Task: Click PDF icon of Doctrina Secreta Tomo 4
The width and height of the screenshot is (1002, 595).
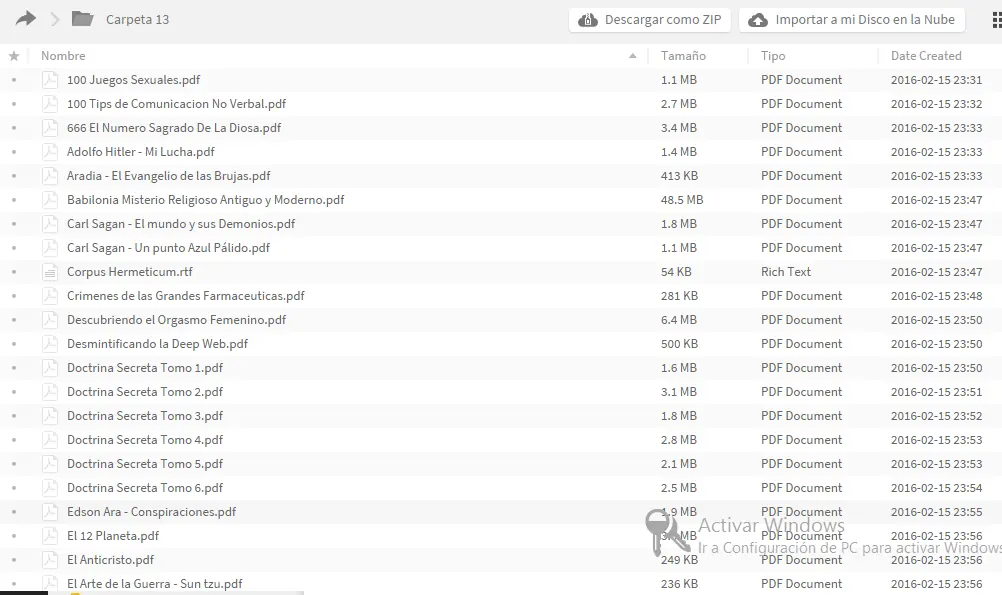Action: pyautogui.click(x=50, y=440)
